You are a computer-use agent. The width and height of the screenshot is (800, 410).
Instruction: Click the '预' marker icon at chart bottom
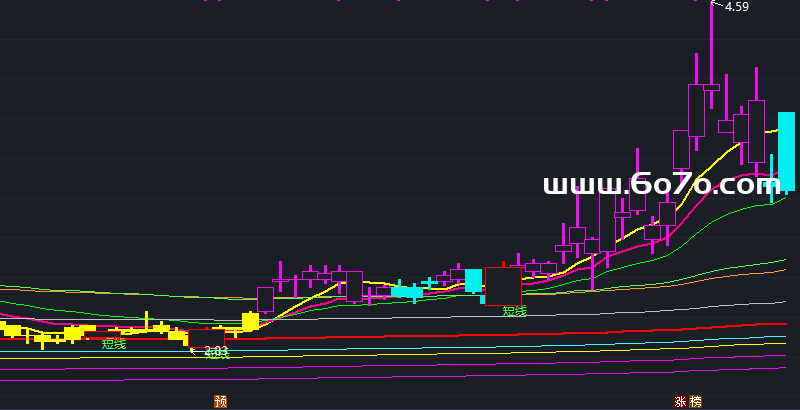tap(221, 401)
